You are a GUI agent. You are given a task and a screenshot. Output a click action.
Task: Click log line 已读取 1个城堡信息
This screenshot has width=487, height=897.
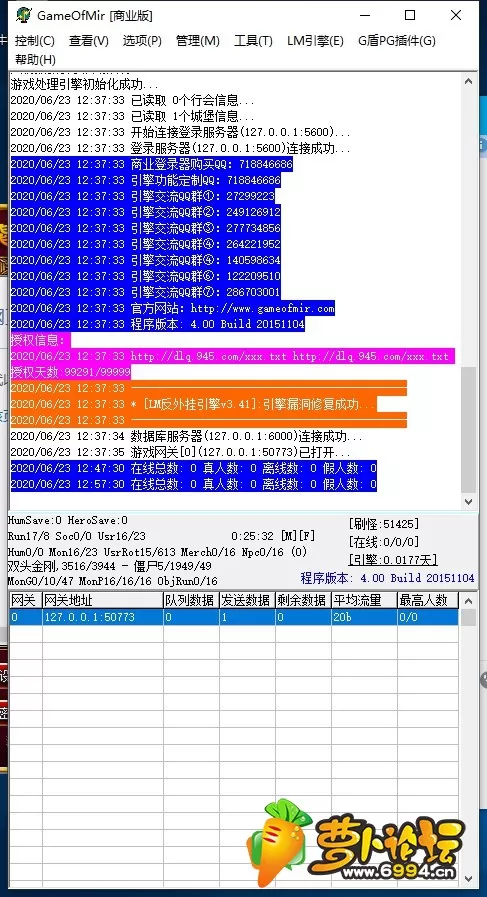coord(132,117)
